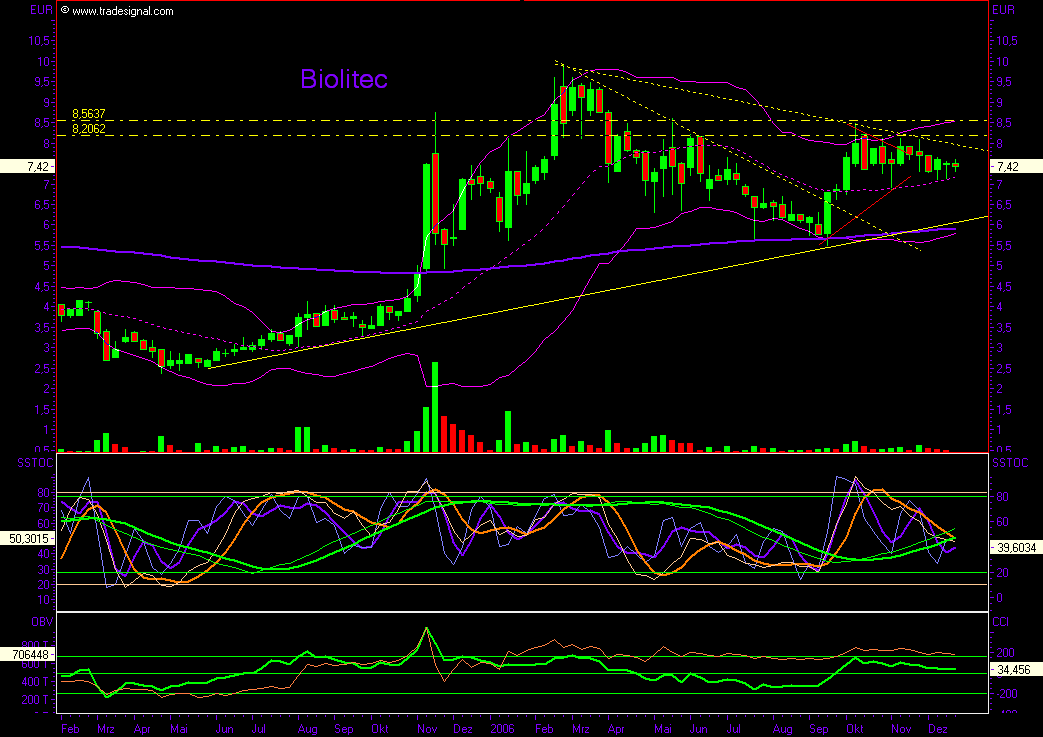Click the 70 level on SSTOC left axis
This screenshot has width=1043, height=737.
pyautogui.click(x=44, y=508)
